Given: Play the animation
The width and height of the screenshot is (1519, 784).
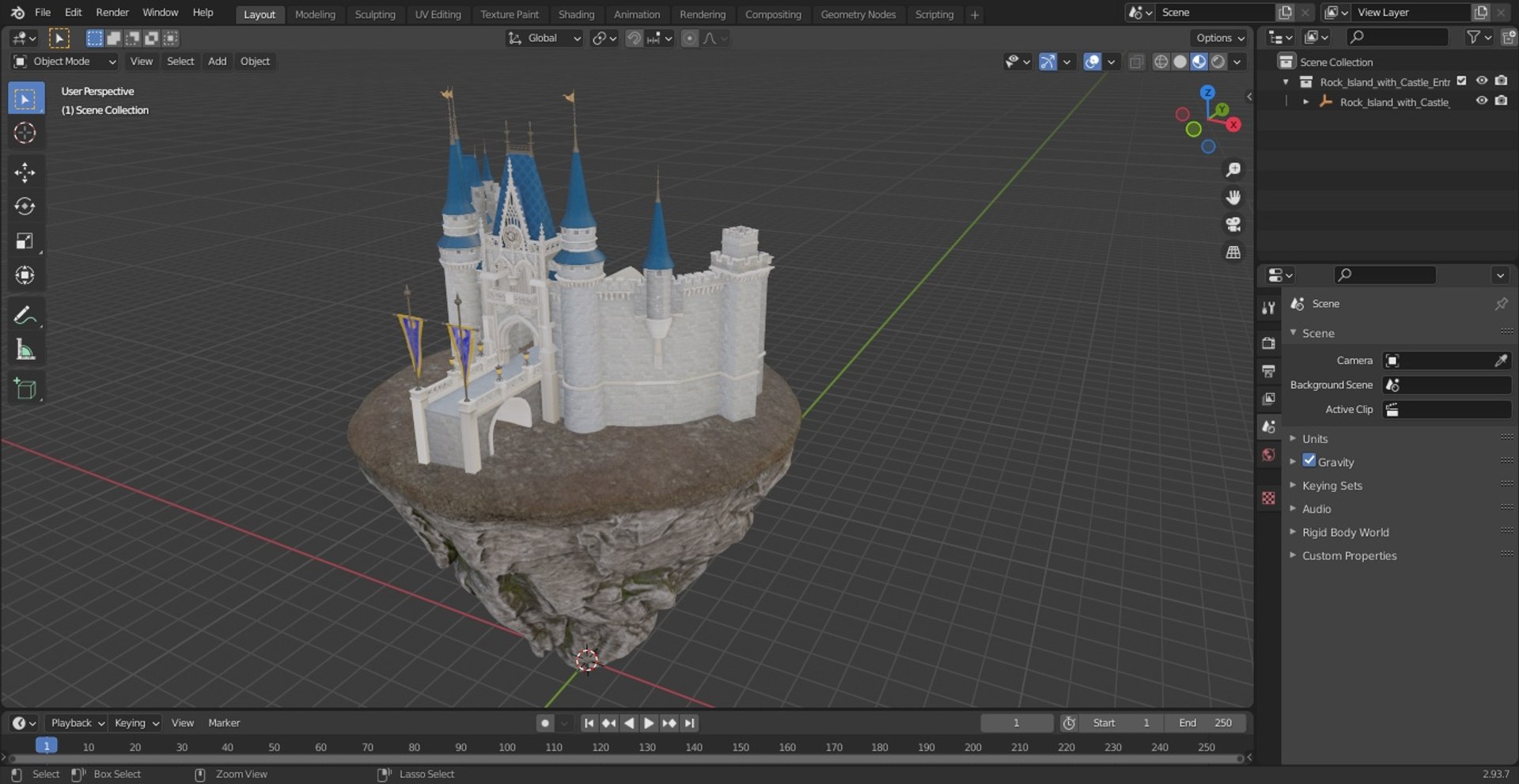Looking at the screenshot, I should click(x=649, y=723).
